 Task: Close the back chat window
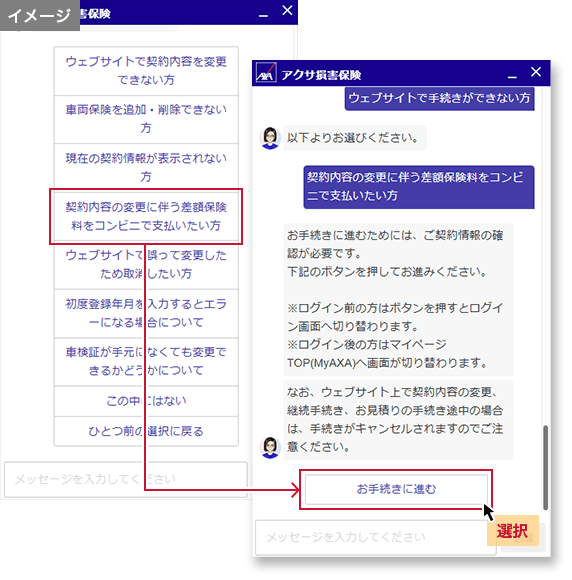click(x=287, y=10)
